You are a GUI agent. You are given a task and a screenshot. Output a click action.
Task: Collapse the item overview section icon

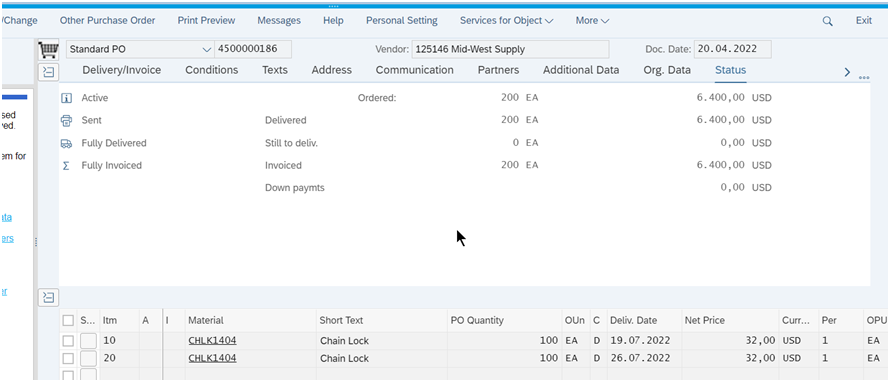coord(49,297)
